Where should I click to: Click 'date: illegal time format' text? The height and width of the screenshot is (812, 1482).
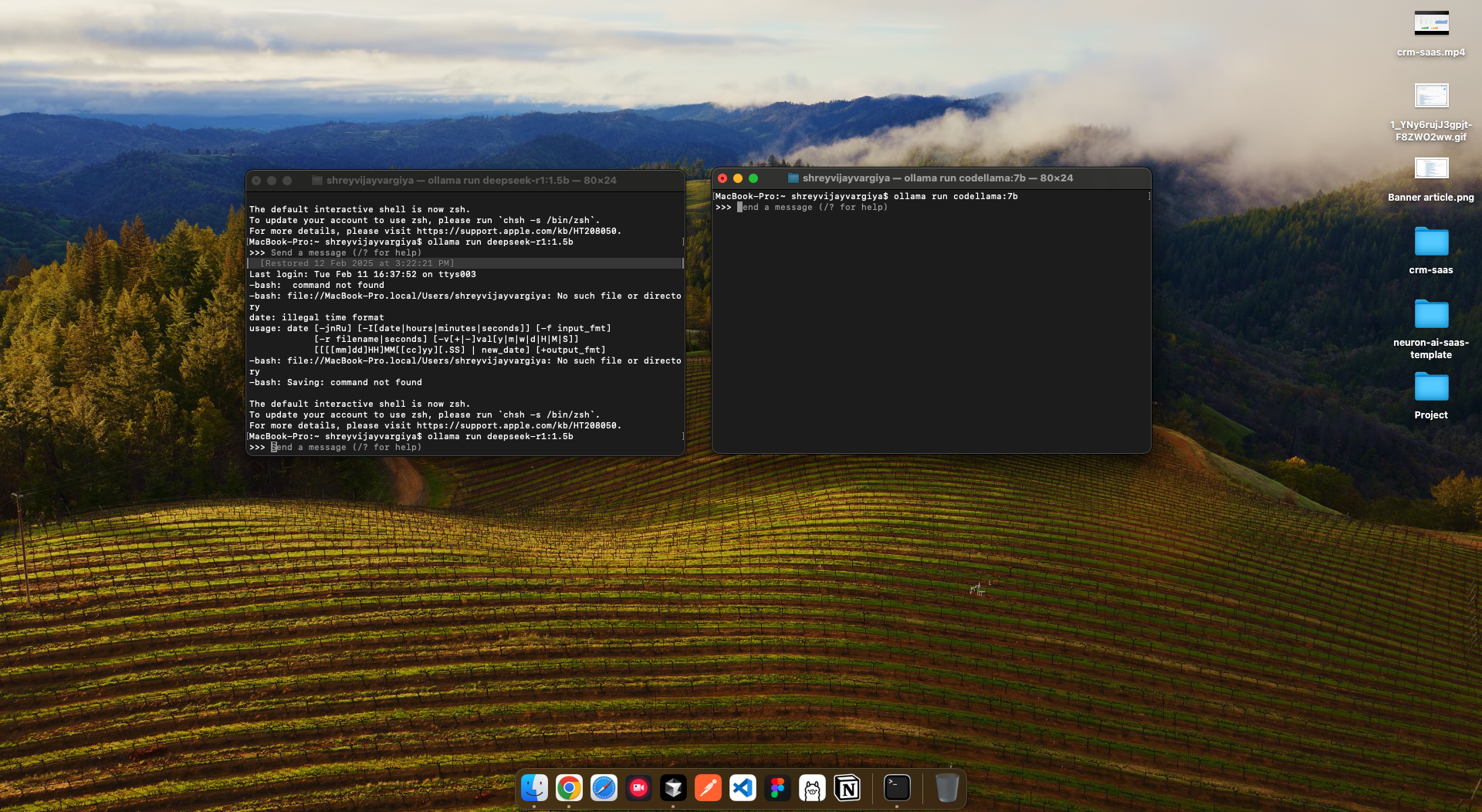[316, 317]
